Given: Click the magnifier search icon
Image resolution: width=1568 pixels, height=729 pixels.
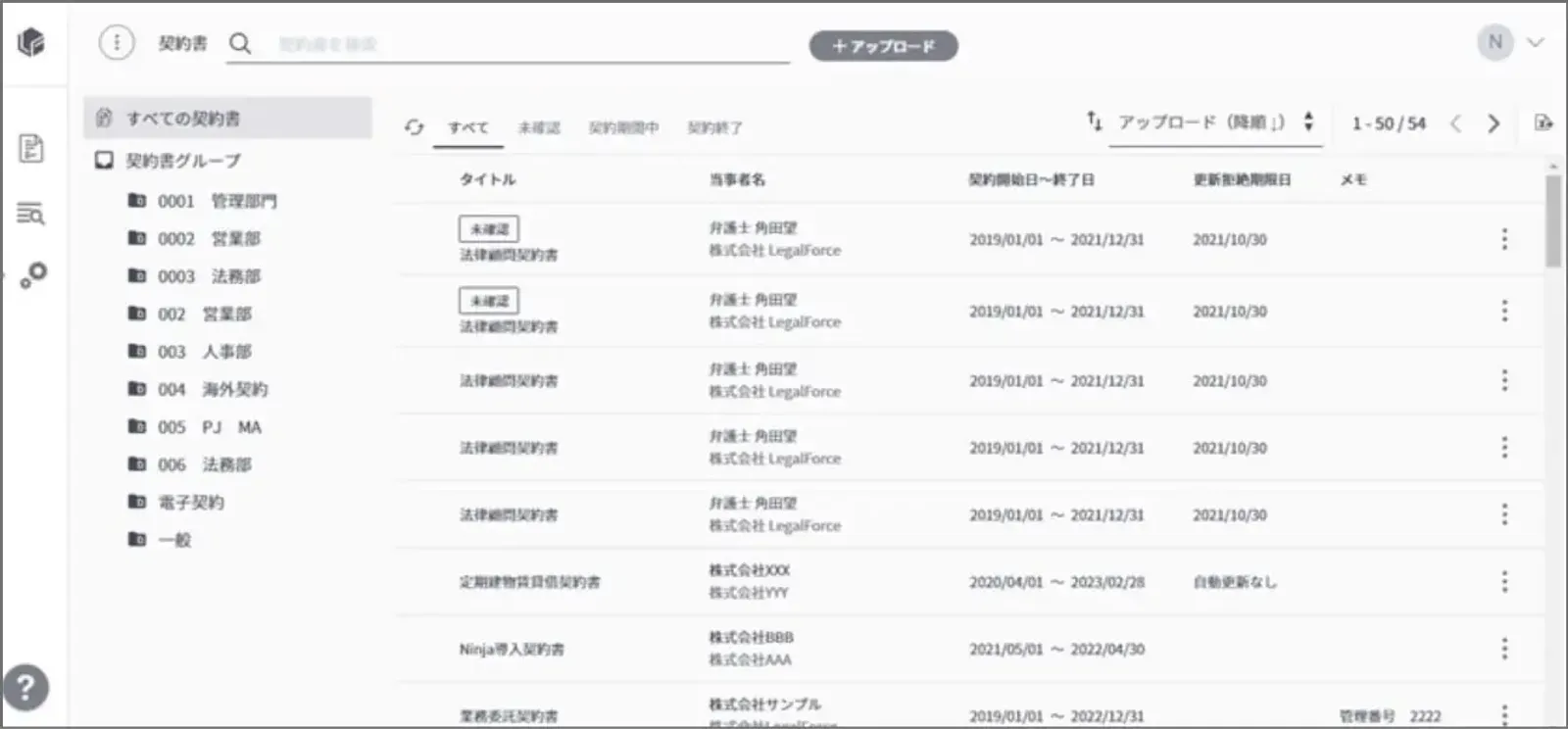Looking at the screenshot, I should coord(240,43).
